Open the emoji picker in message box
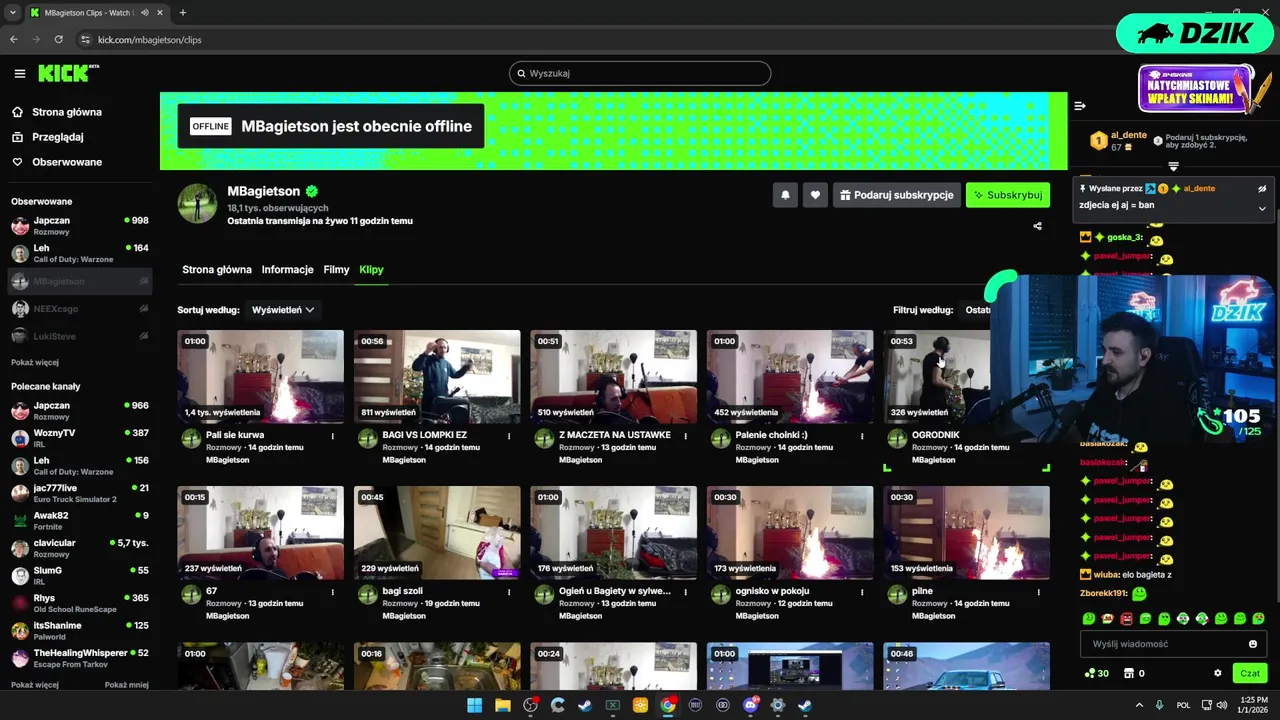 pyautogui.click(x=1253, y=644)
